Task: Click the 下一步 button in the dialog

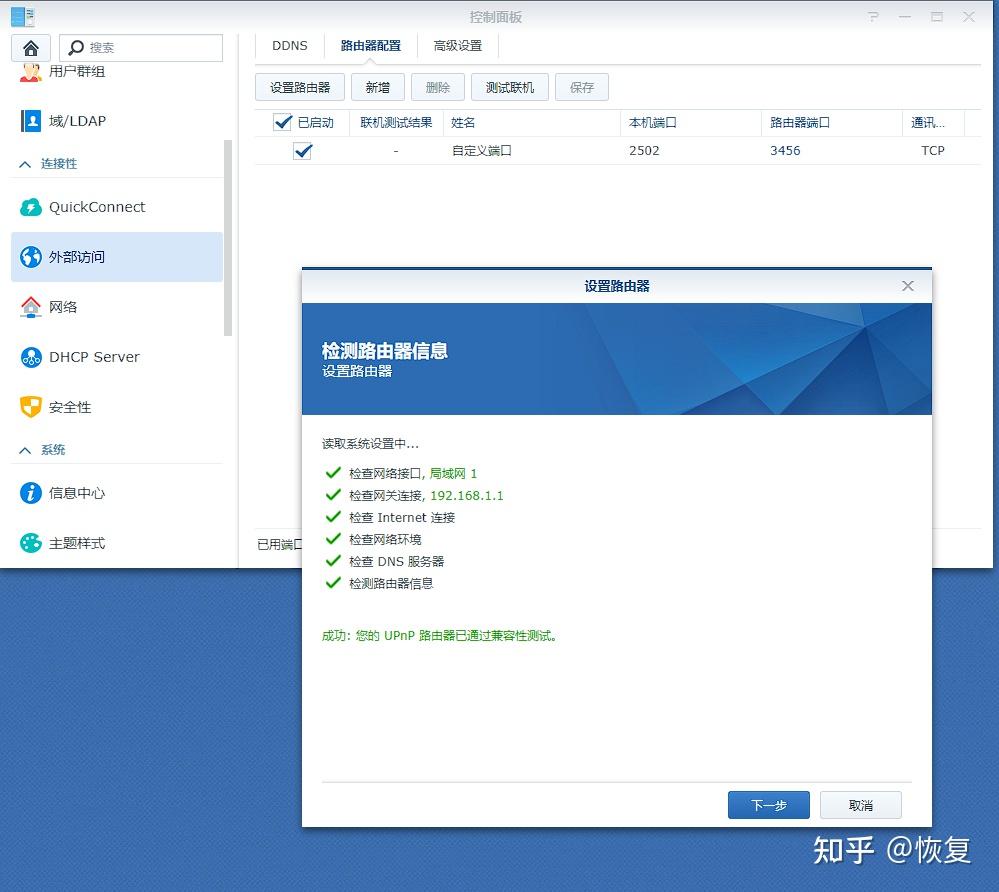Action: (768, 804)
